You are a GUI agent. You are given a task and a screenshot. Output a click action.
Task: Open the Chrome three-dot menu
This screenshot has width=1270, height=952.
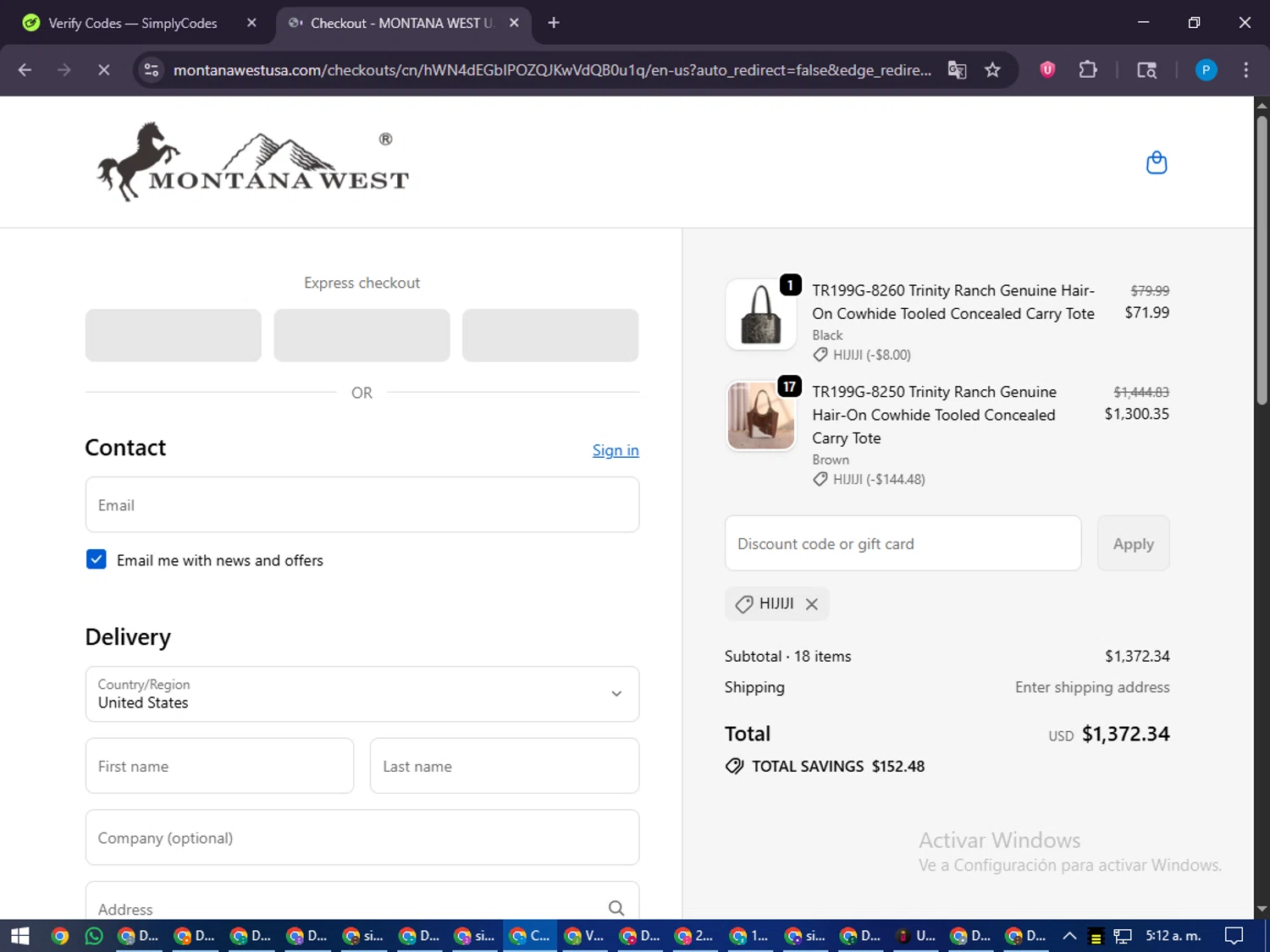(x=1245, y=70)
